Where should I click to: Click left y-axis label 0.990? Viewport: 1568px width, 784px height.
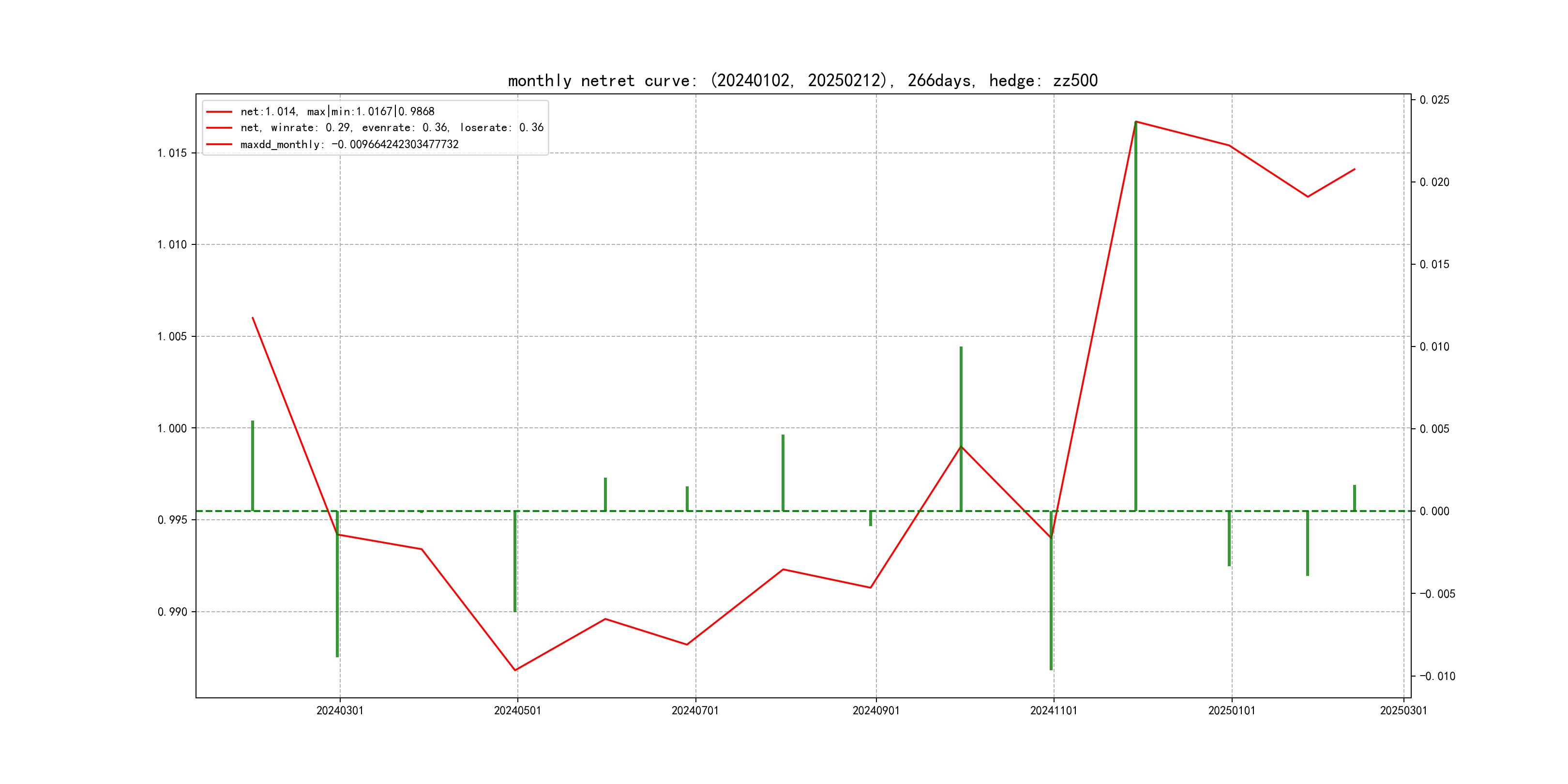[172, 612]
